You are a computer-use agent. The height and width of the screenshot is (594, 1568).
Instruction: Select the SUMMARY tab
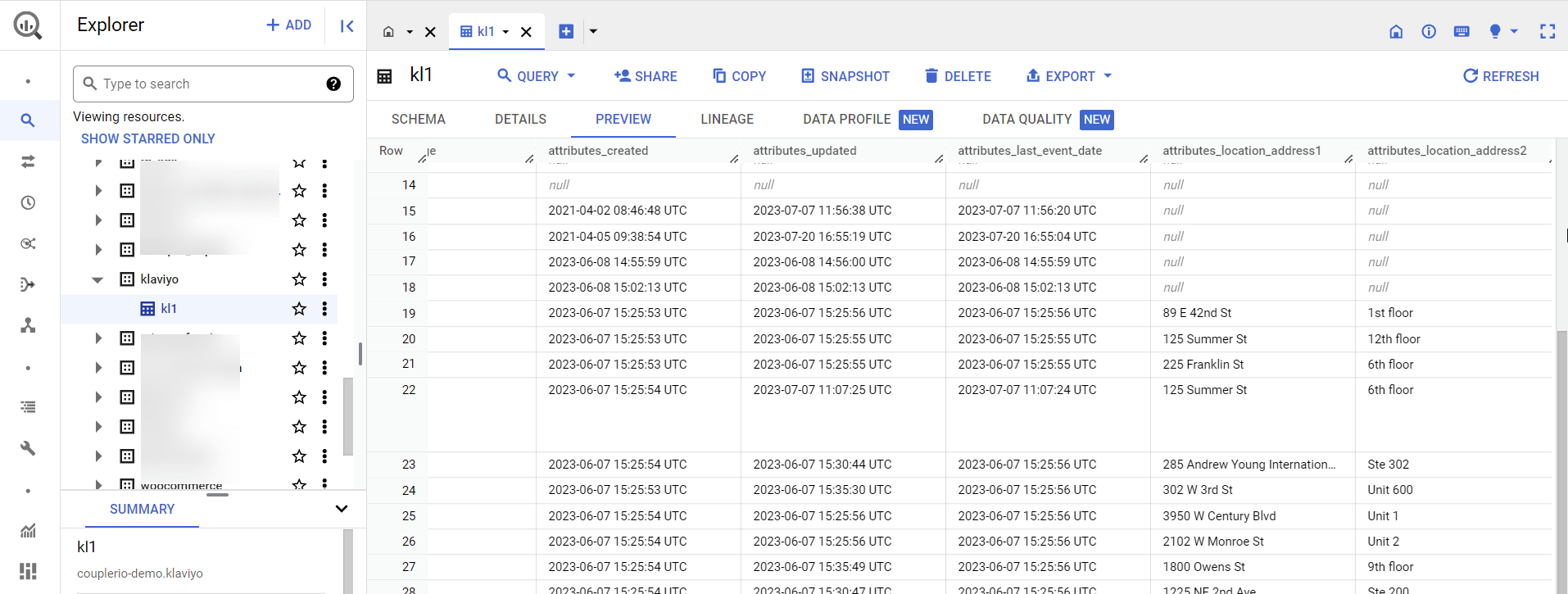pyautogui.click(x=142, y=510)
